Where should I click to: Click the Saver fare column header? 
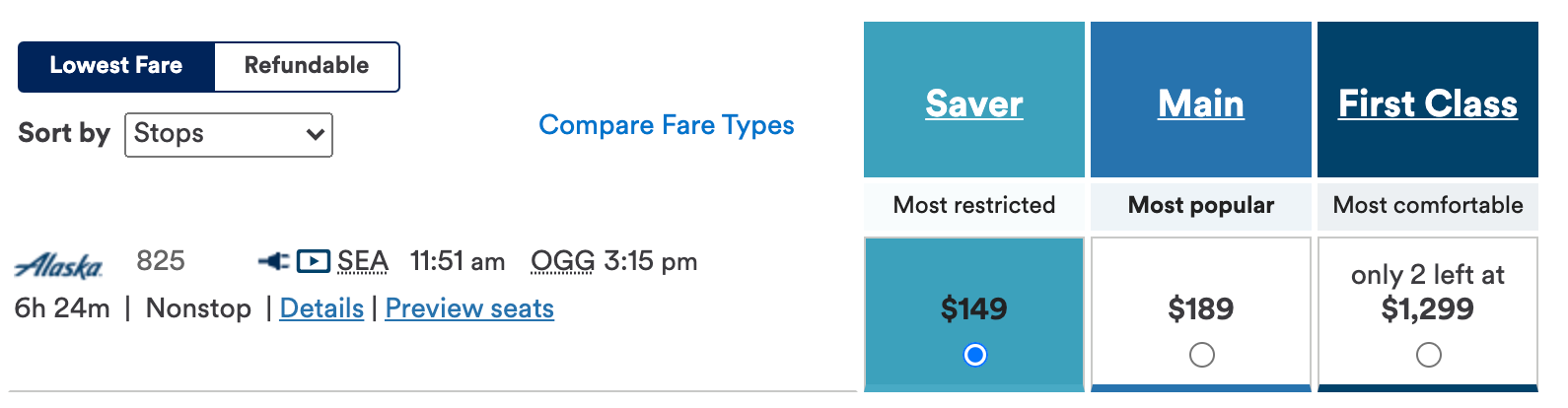click(x=974, y=103)
